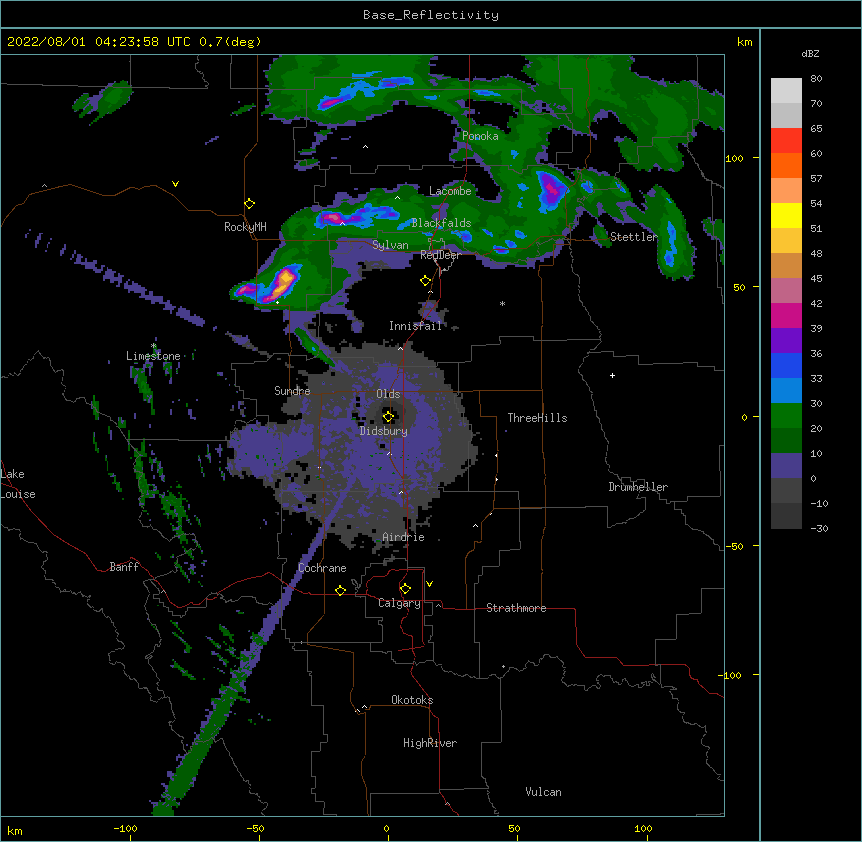Screen dimensions: 862x842
Task: Click the Calgary city label
Action: (399, 603)
